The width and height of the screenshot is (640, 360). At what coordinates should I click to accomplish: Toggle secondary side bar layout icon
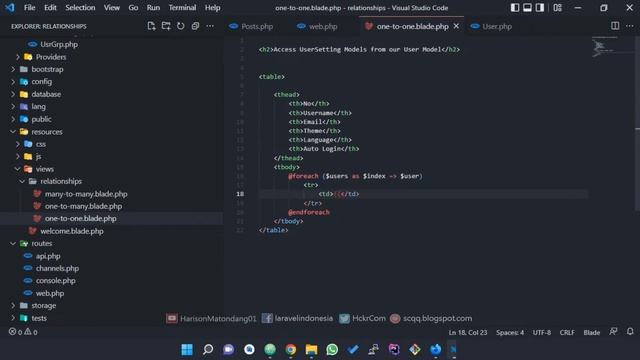[x=540, y=8]
